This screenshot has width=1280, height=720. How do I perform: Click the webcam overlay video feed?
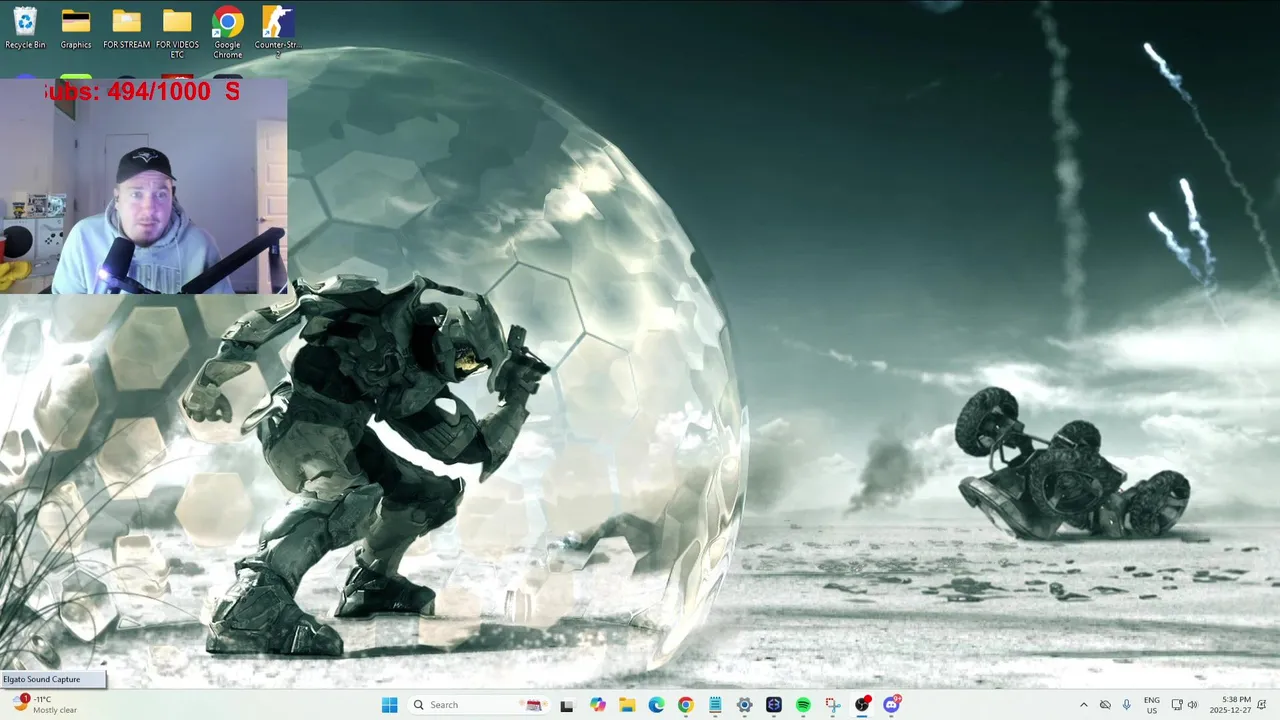click(144, 186)
